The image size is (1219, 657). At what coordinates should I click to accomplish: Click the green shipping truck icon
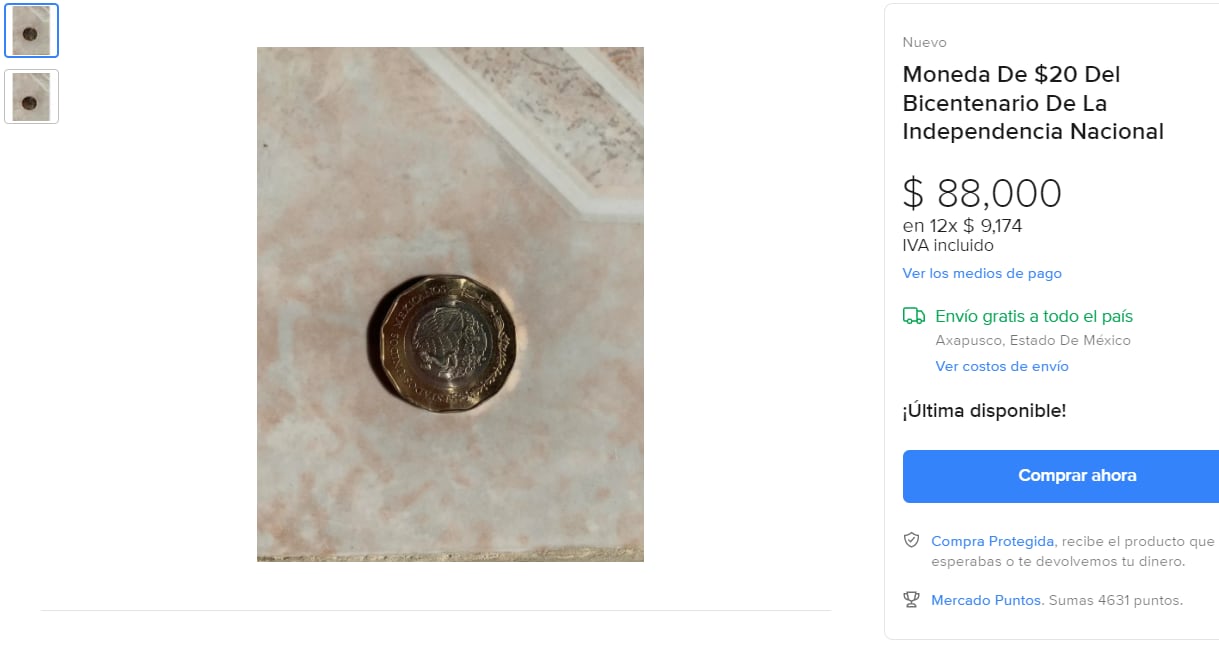(x=913, y=316)
